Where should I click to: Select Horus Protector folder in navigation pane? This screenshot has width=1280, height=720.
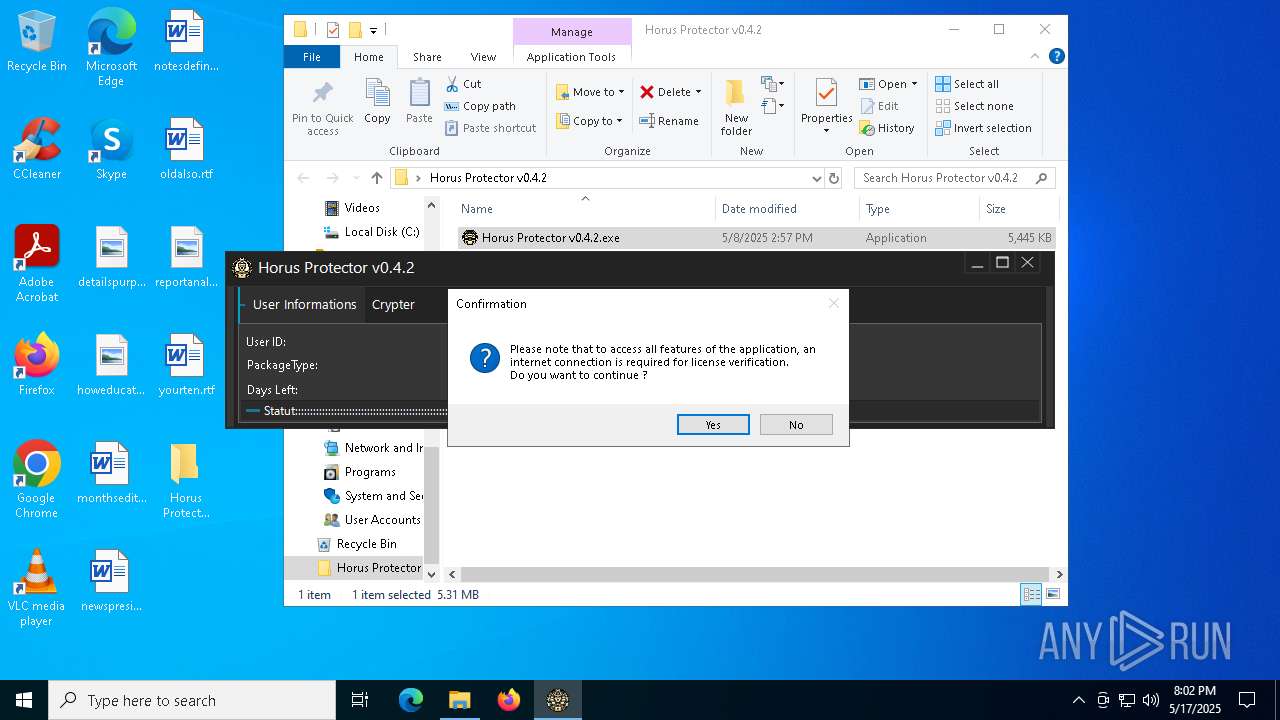pyautogui.click(x=369, y=568)
